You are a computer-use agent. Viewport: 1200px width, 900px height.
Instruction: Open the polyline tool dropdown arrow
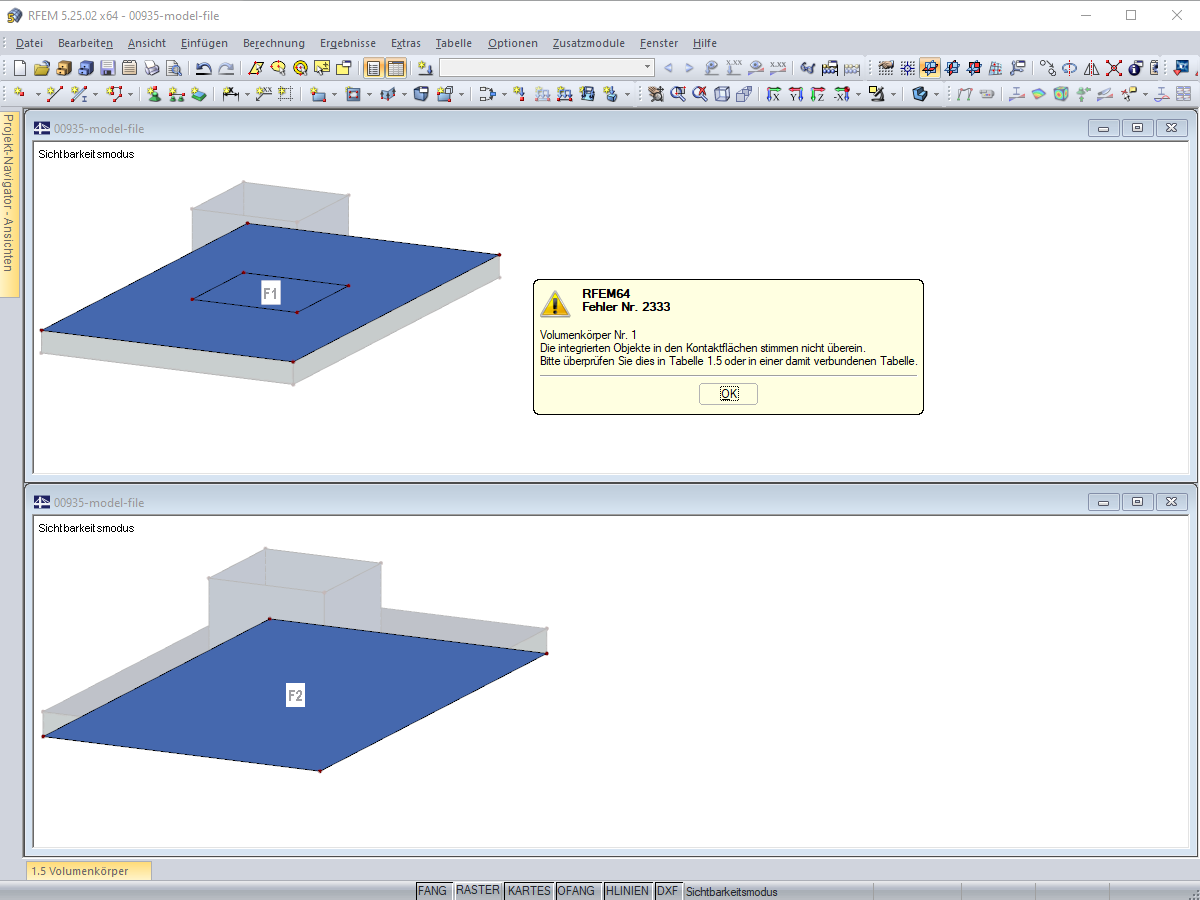[x=131, y=94]
